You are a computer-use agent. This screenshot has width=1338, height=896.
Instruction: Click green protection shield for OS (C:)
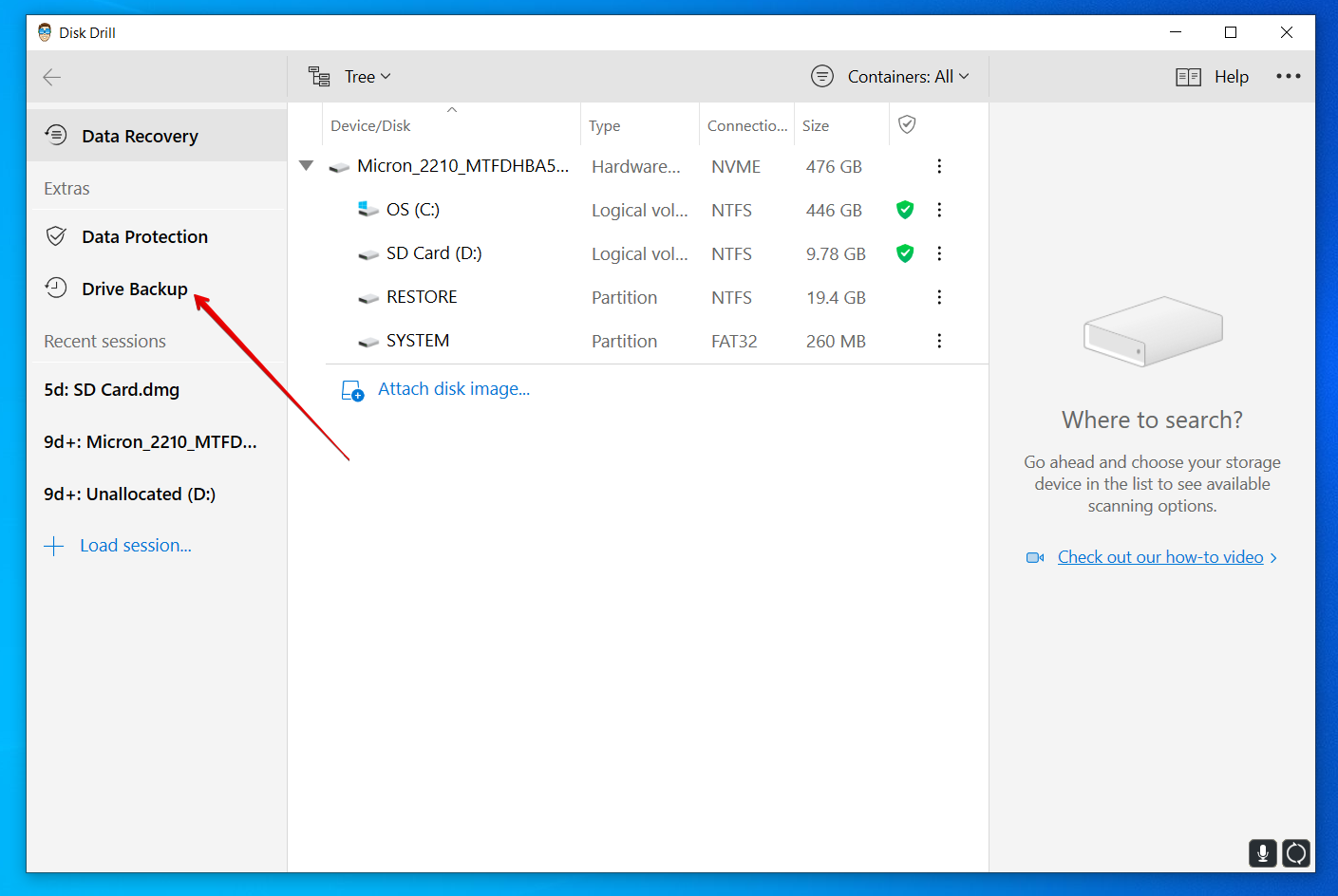905,210
